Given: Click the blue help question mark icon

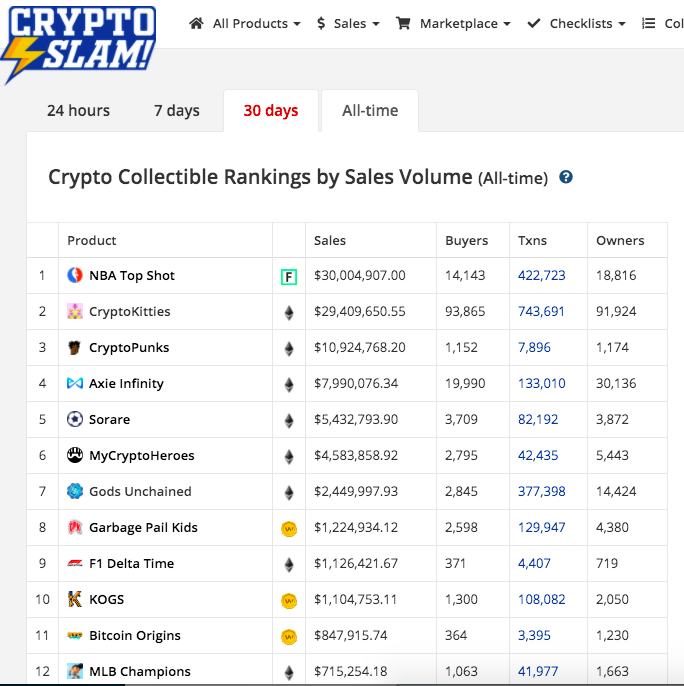Looking at the screenshot, I should point(566,177).
